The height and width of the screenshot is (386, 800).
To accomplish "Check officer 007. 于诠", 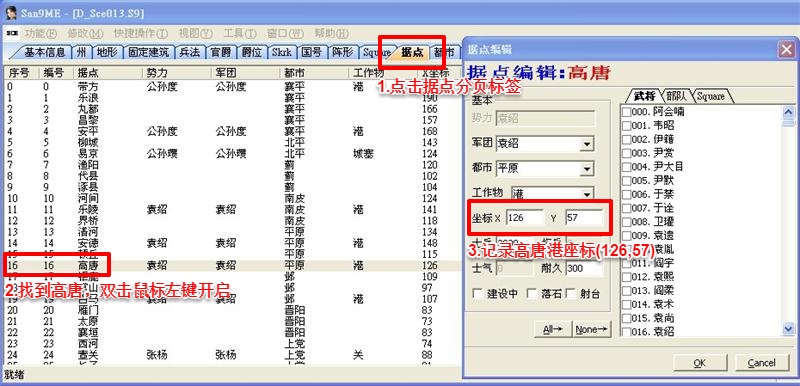I will (x=626, y=208).
